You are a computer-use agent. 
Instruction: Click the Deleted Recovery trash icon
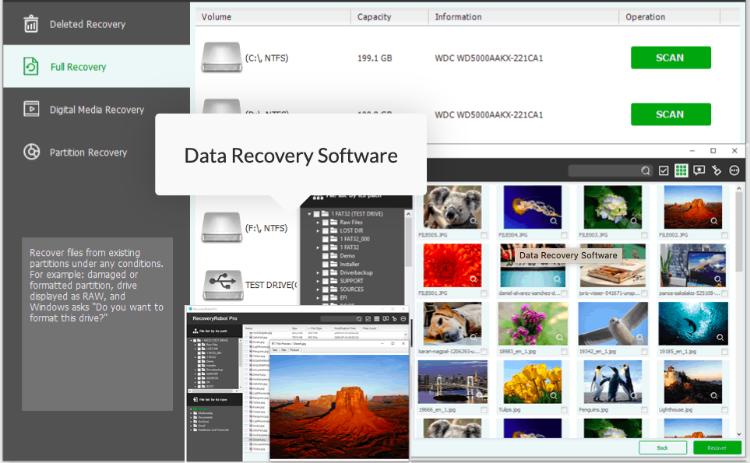pyautogui.click(x=31, y=23)
